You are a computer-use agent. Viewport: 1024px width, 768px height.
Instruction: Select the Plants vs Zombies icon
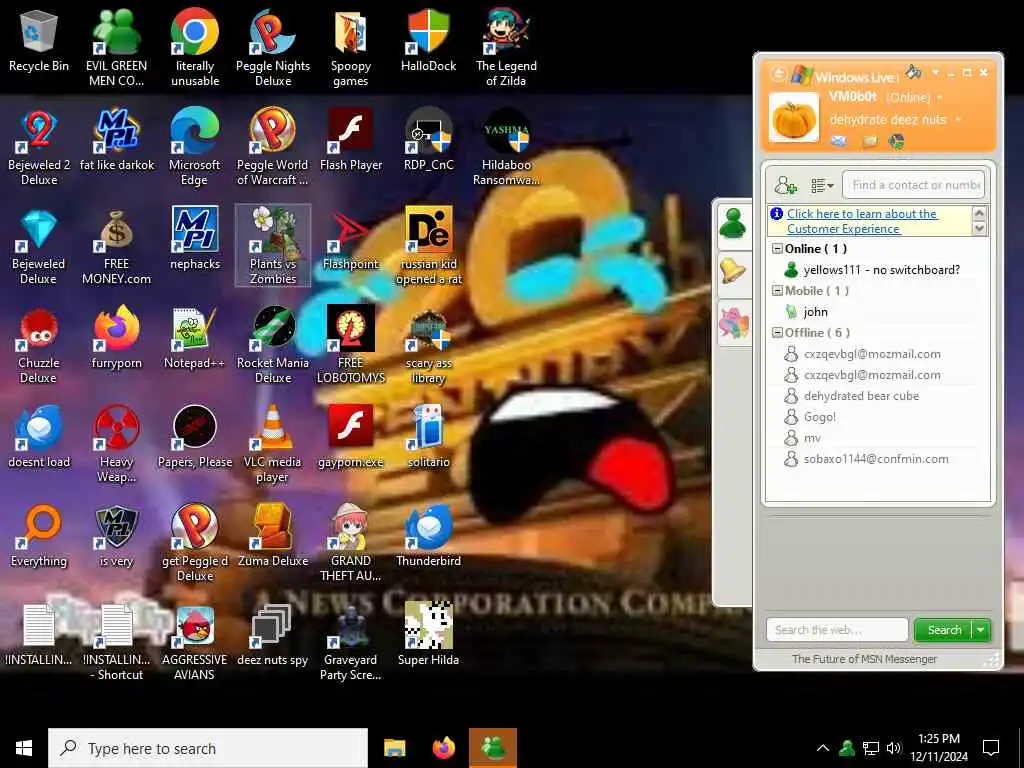tap(273, 247)
